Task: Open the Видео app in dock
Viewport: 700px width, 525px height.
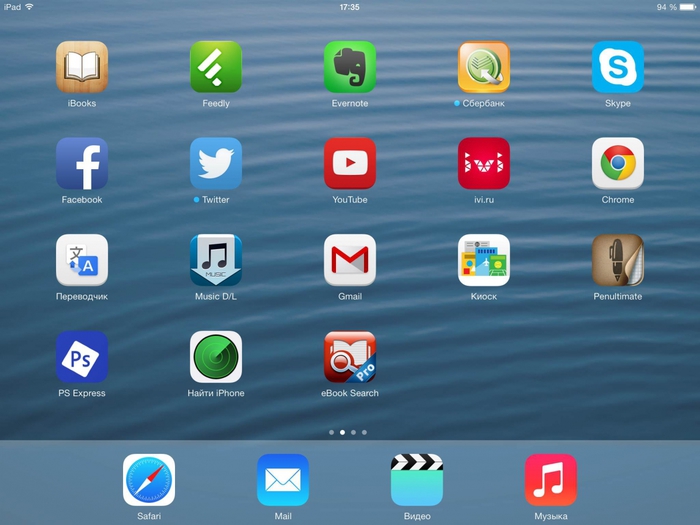Action: coord(417,480)
